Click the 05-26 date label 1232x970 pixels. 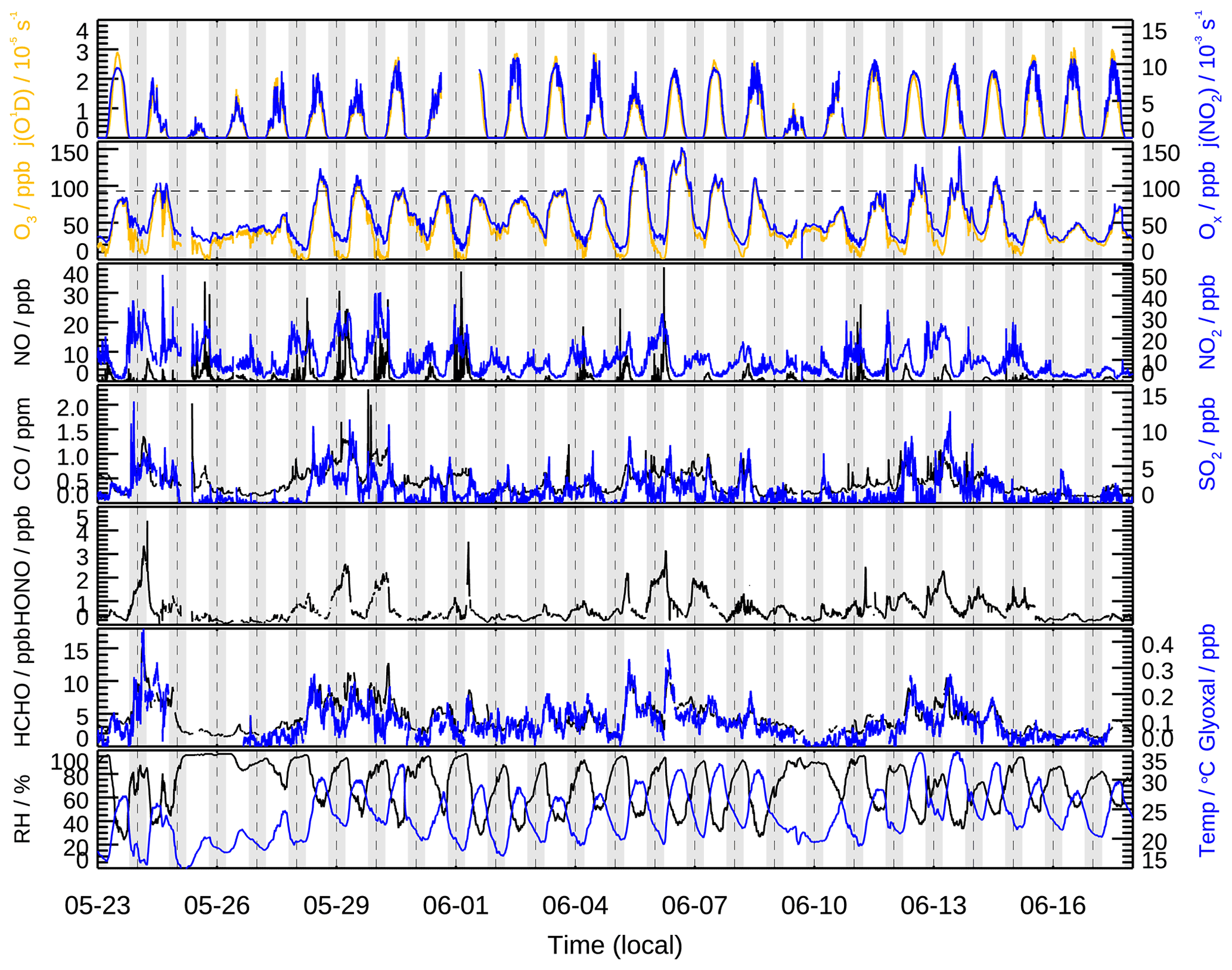click(x=216, y=906)
